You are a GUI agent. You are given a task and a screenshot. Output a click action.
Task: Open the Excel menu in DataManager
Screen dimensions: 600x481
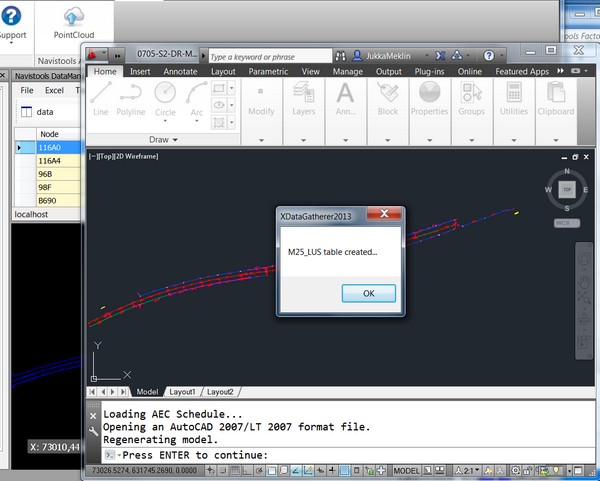coord(54,91)
